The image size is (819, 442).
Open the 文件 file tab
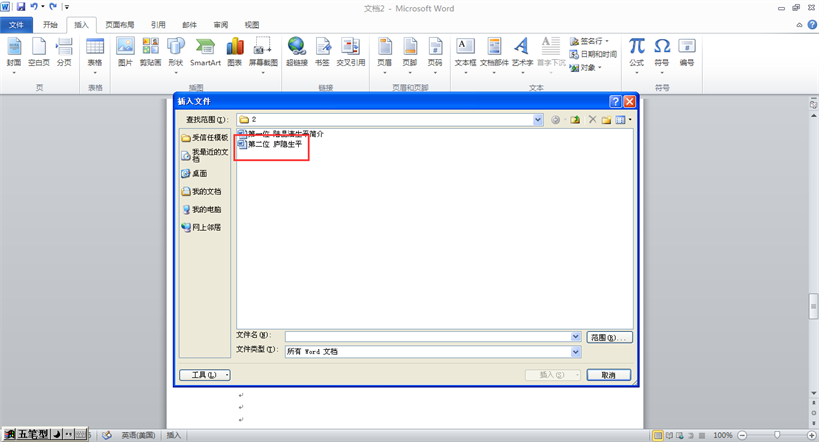click(16, 24)
